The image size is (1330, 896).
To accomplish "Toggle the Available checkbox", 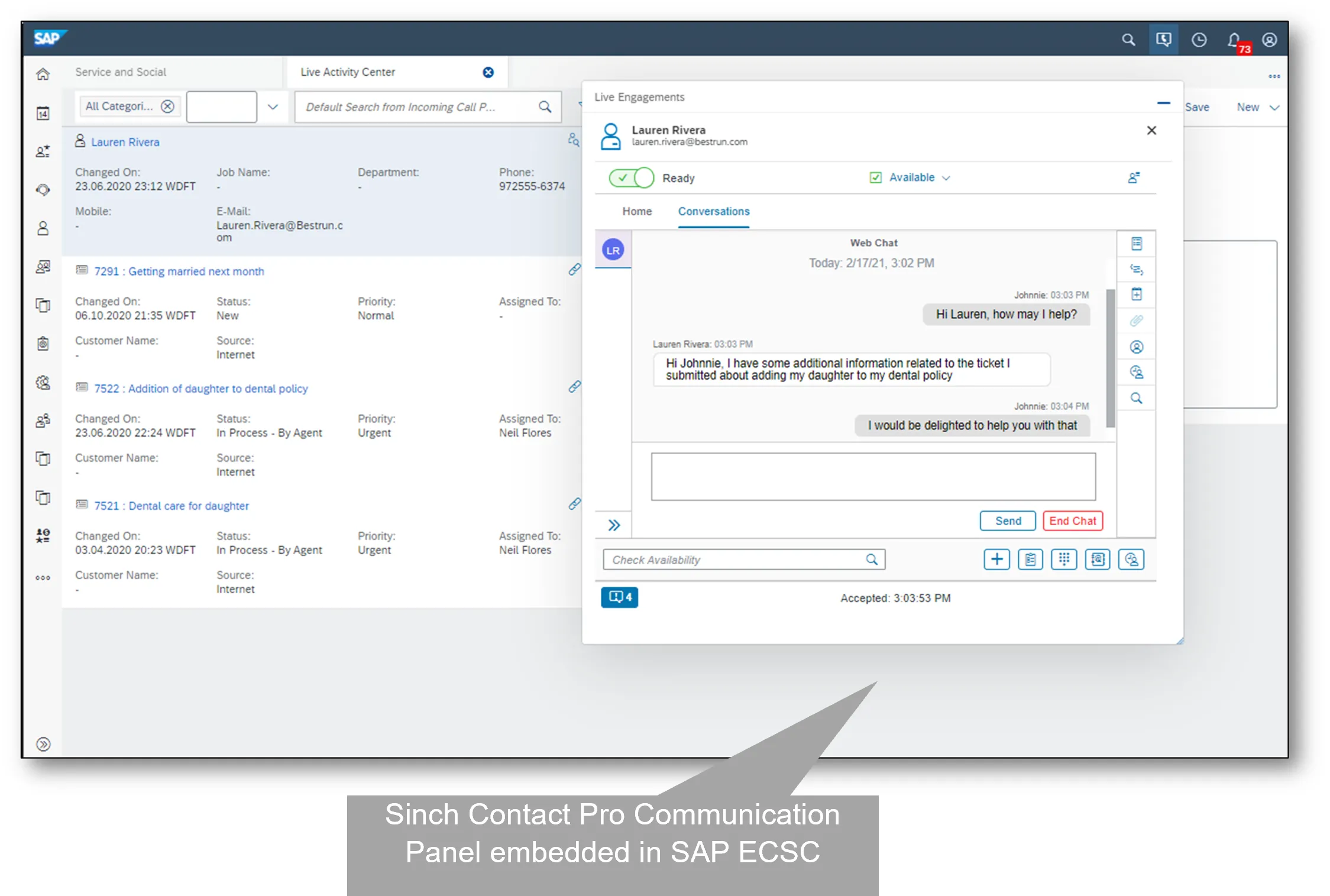I will 876,177.
